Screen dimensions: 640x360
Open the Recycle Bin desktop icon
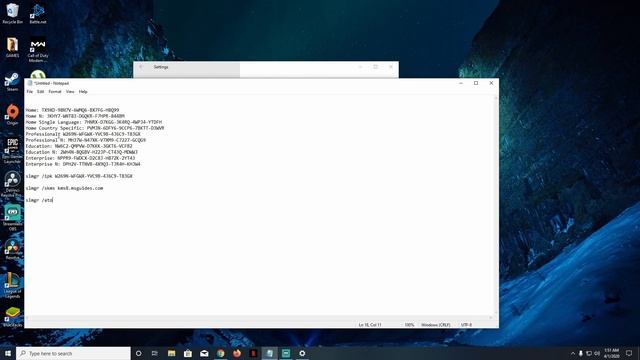(x=12, y=13)
